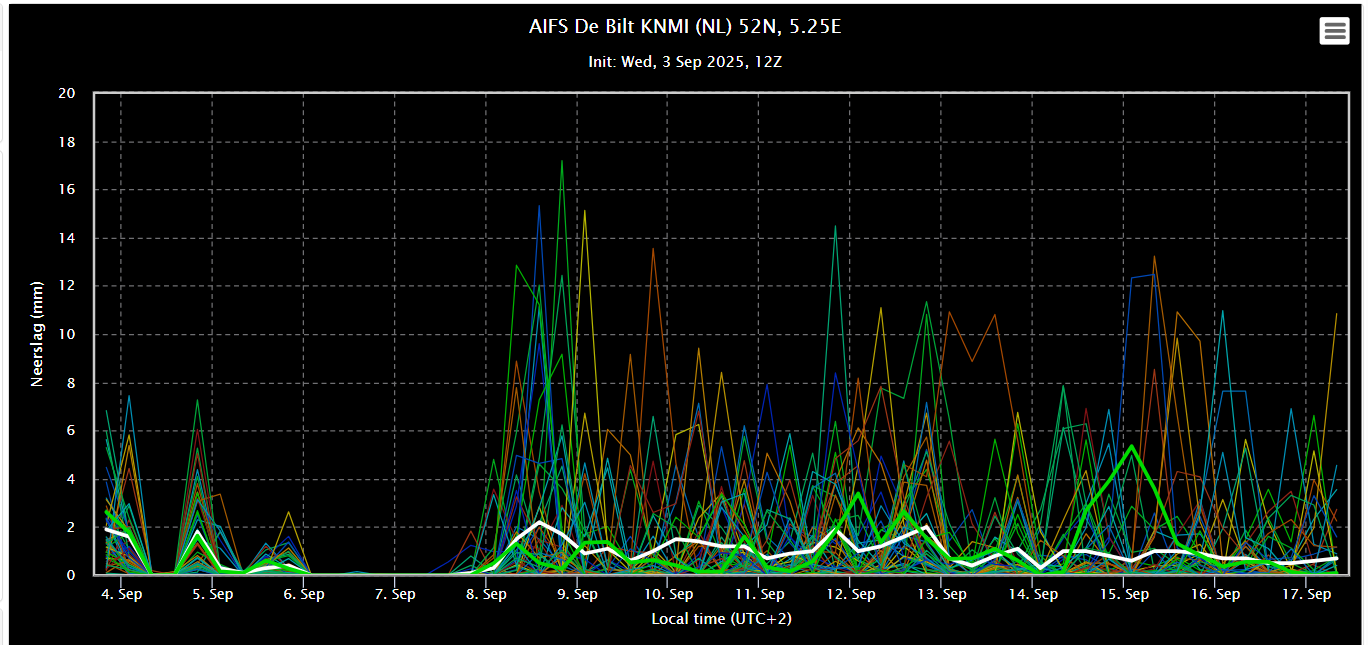Open the chart context menu (hamburger icon)
The height and width of the screenshot is (645, 1368).
pyautogui.click(x=1335, y=31)
